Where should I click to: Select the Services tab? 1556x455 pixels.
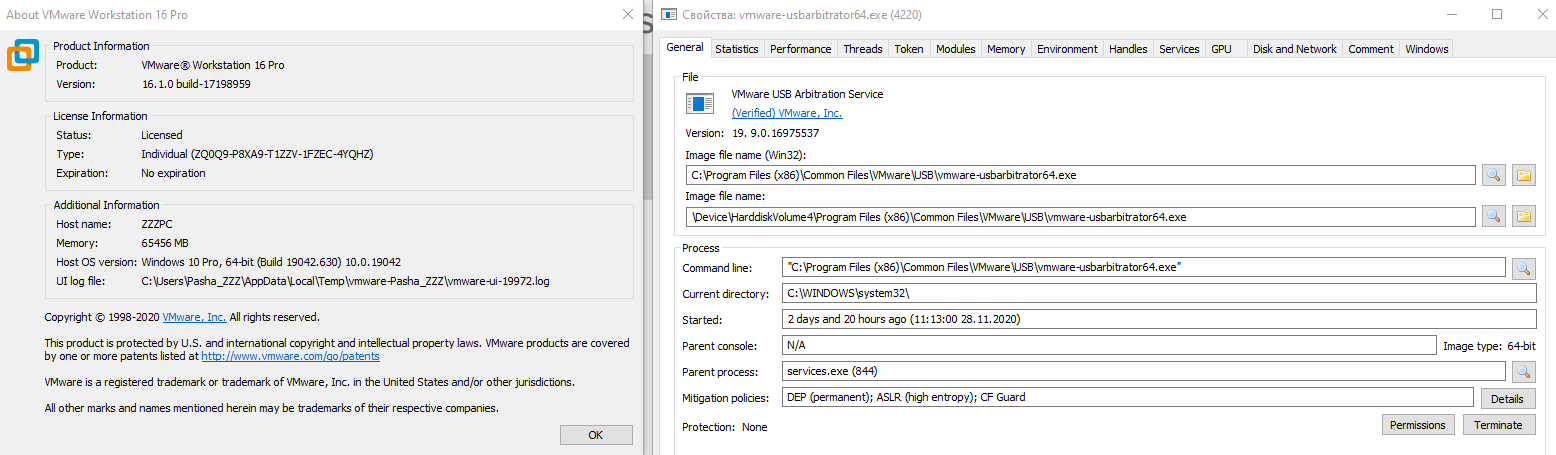1179,49
